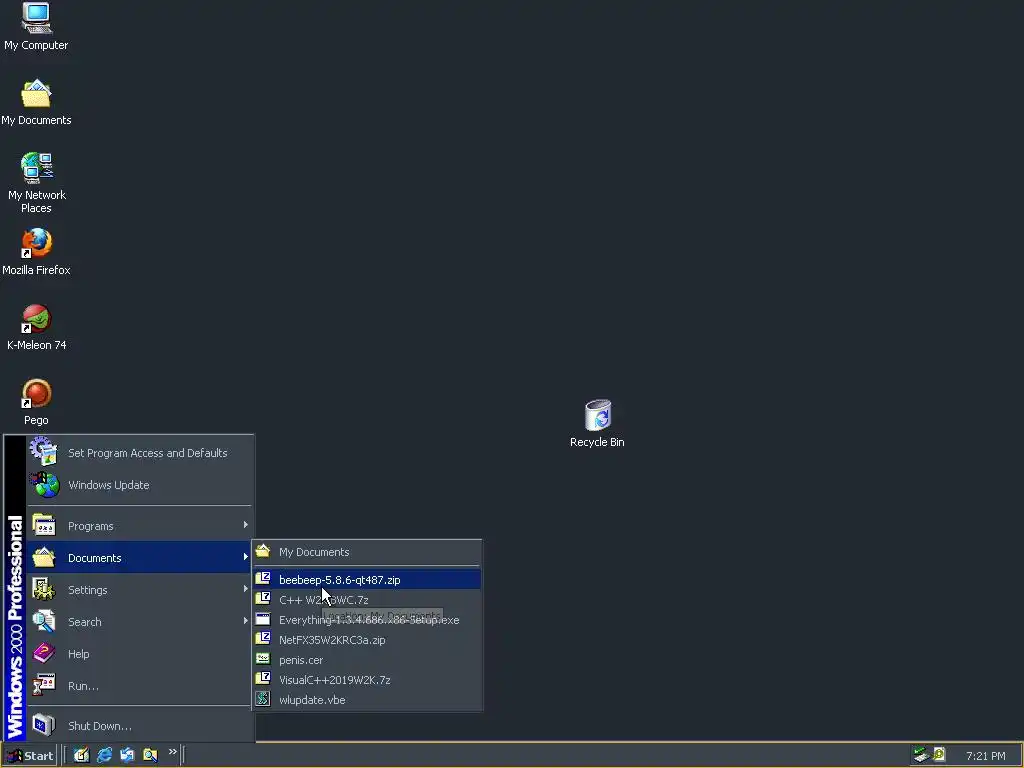Click folder search quick launch icon
This screenshot has height=768, width=1024.
(x=150, y=755)
